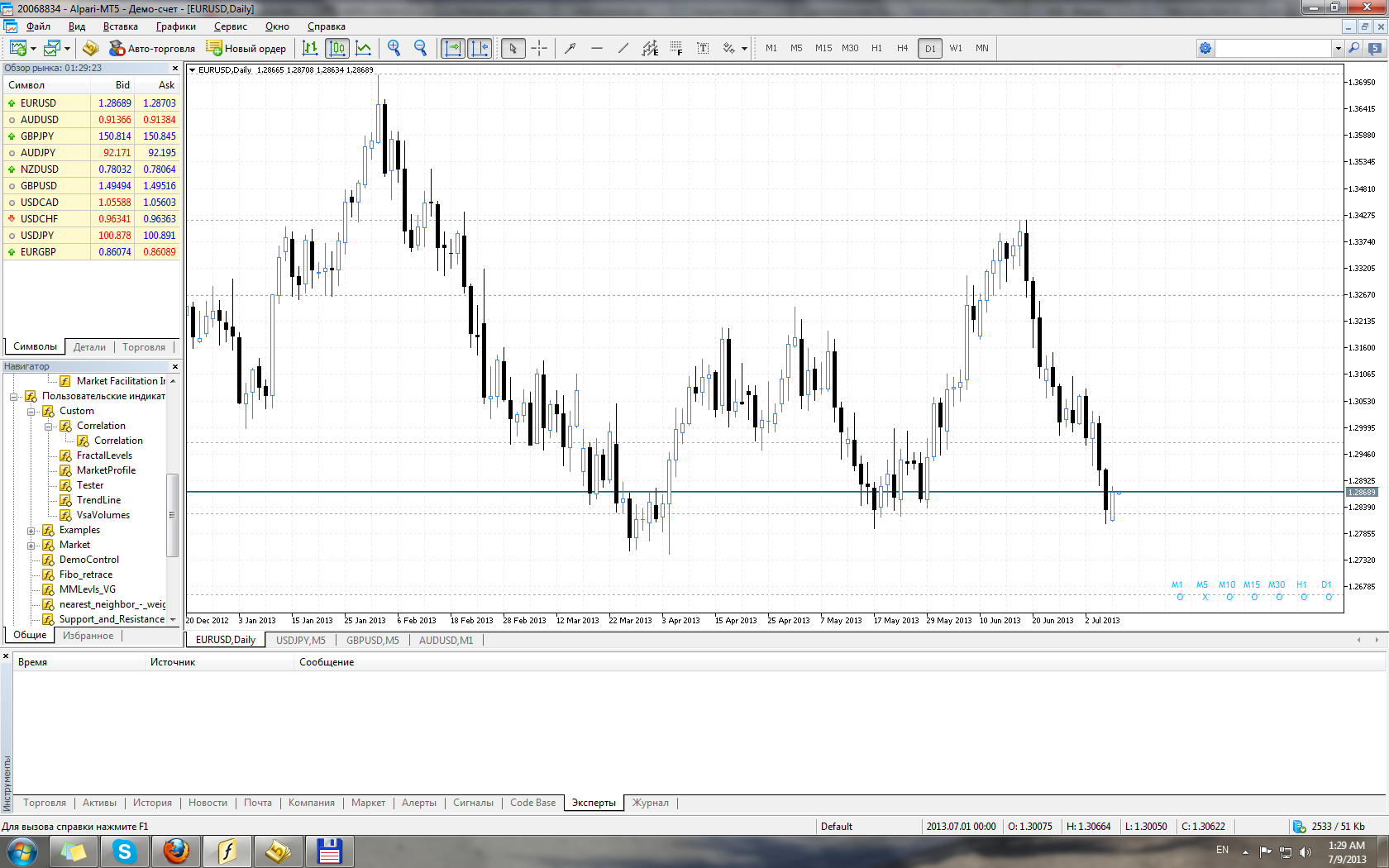Collapse the Custom indicators folder

(x=31, y=411)
